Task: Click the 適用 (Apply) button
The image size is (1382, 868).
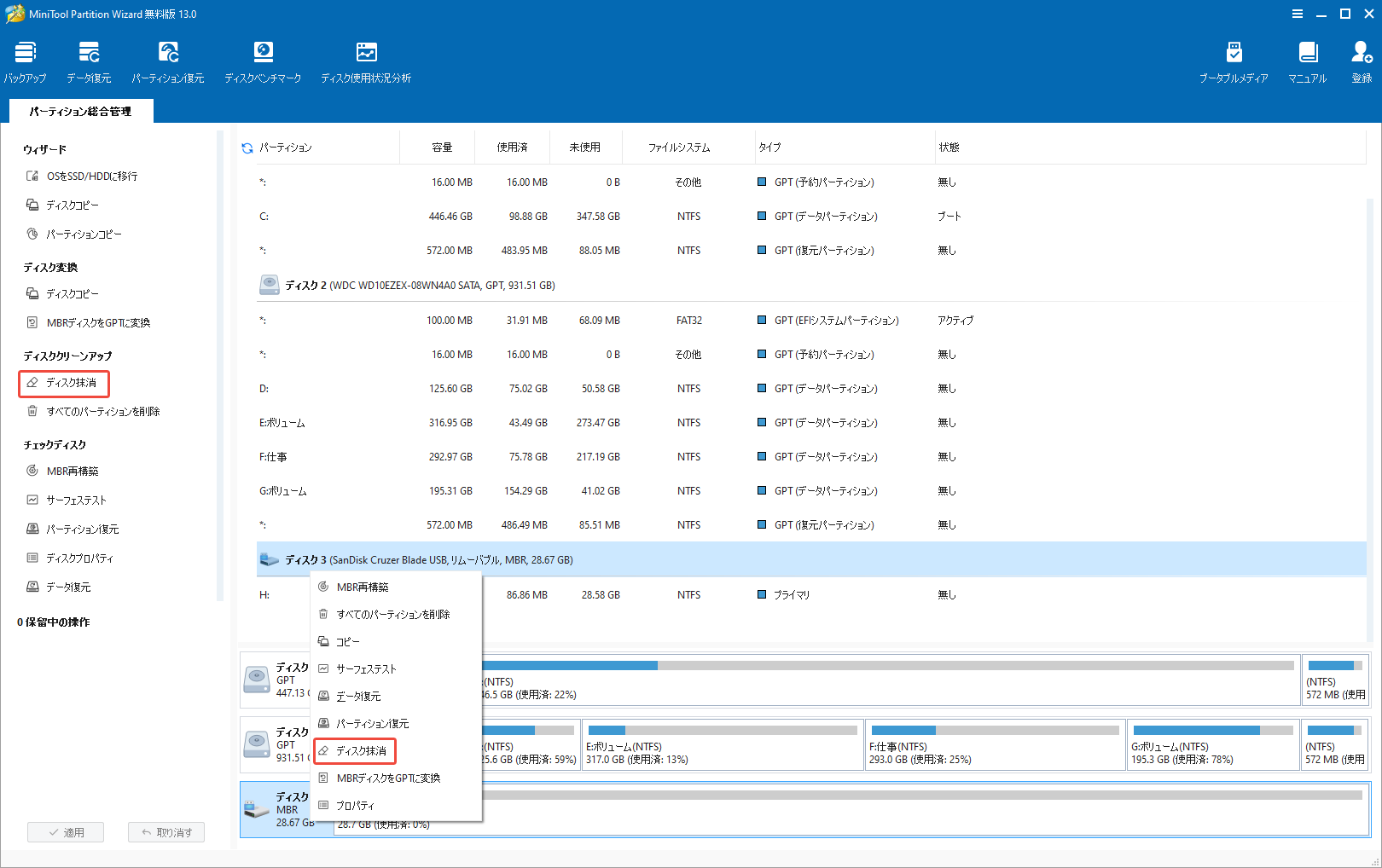Action: click(66, 831)
